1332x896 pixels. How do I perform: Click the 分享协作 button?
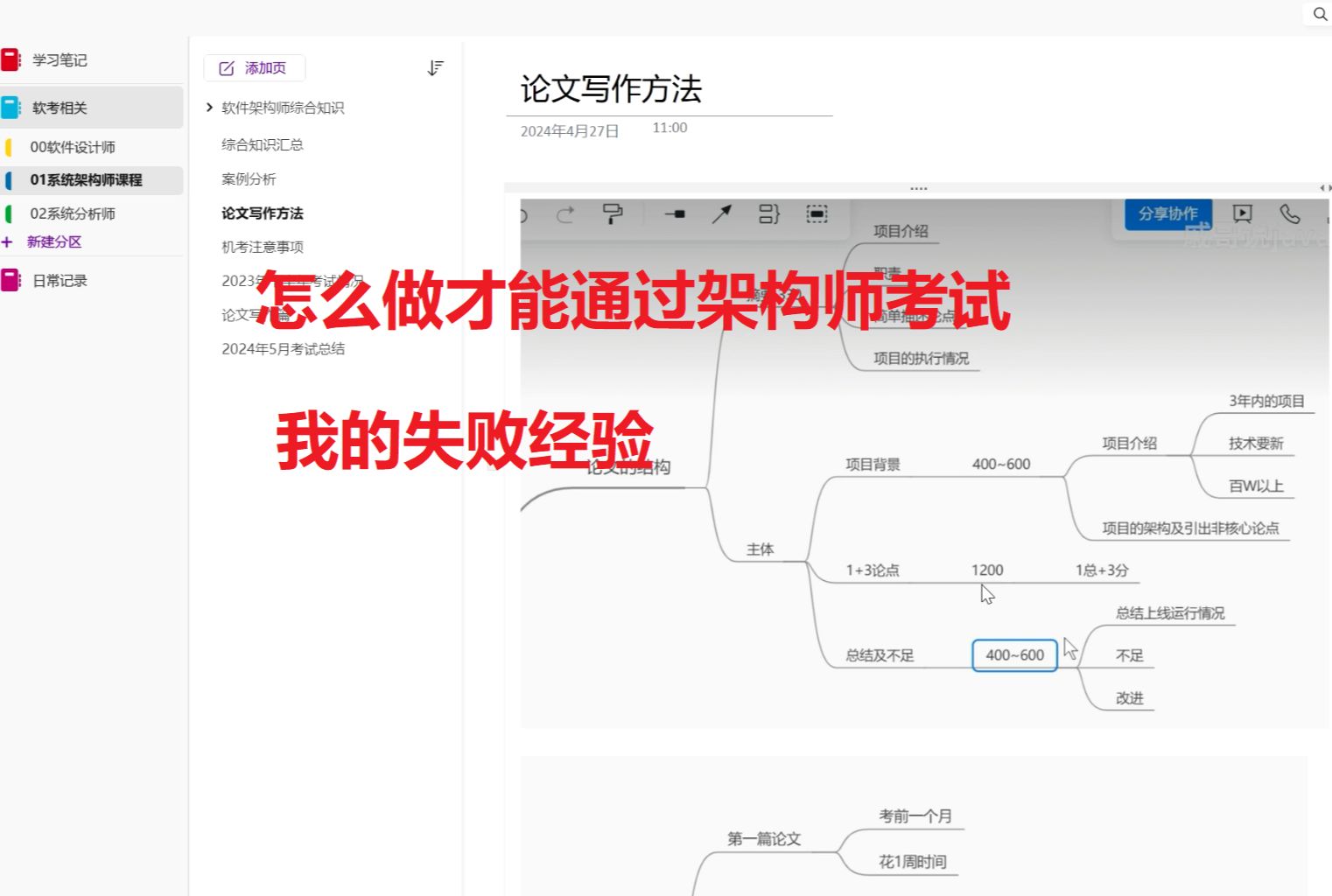point(1167,213)
